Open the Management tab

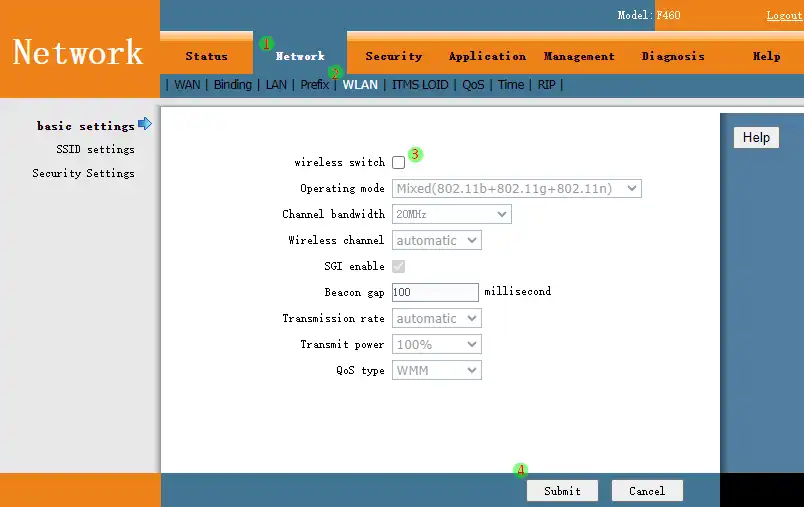click(x=579, y=56)
